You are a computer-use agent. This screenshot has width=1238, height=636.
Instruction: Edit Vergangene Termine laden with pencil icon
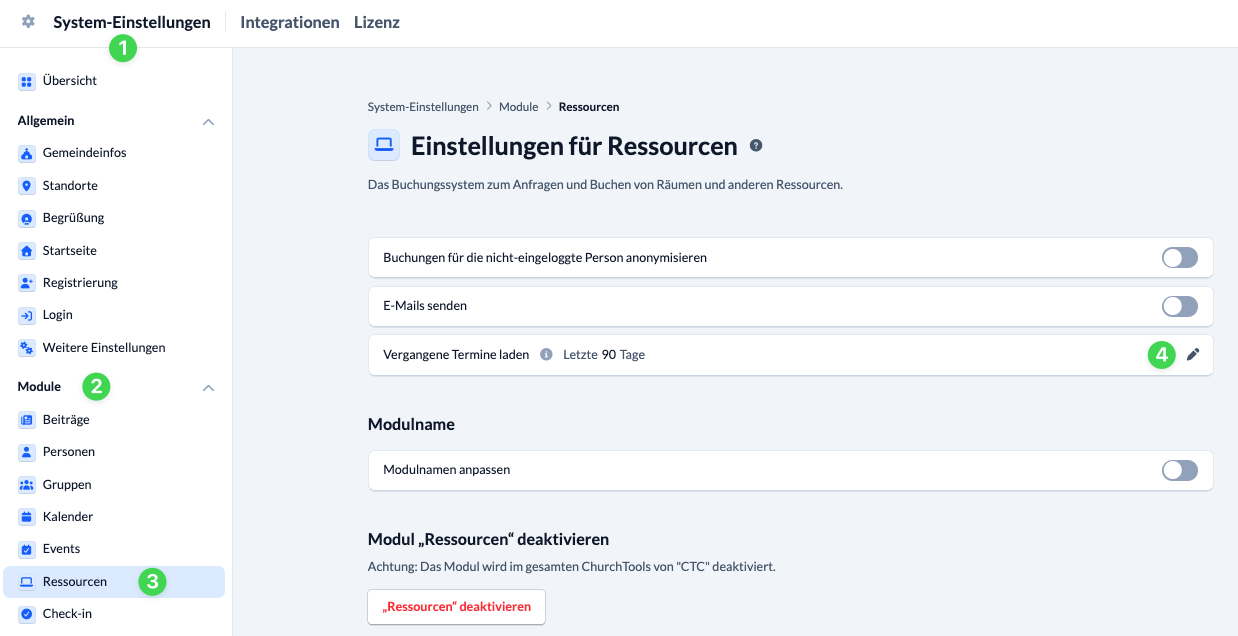(x=1192, y=355)
